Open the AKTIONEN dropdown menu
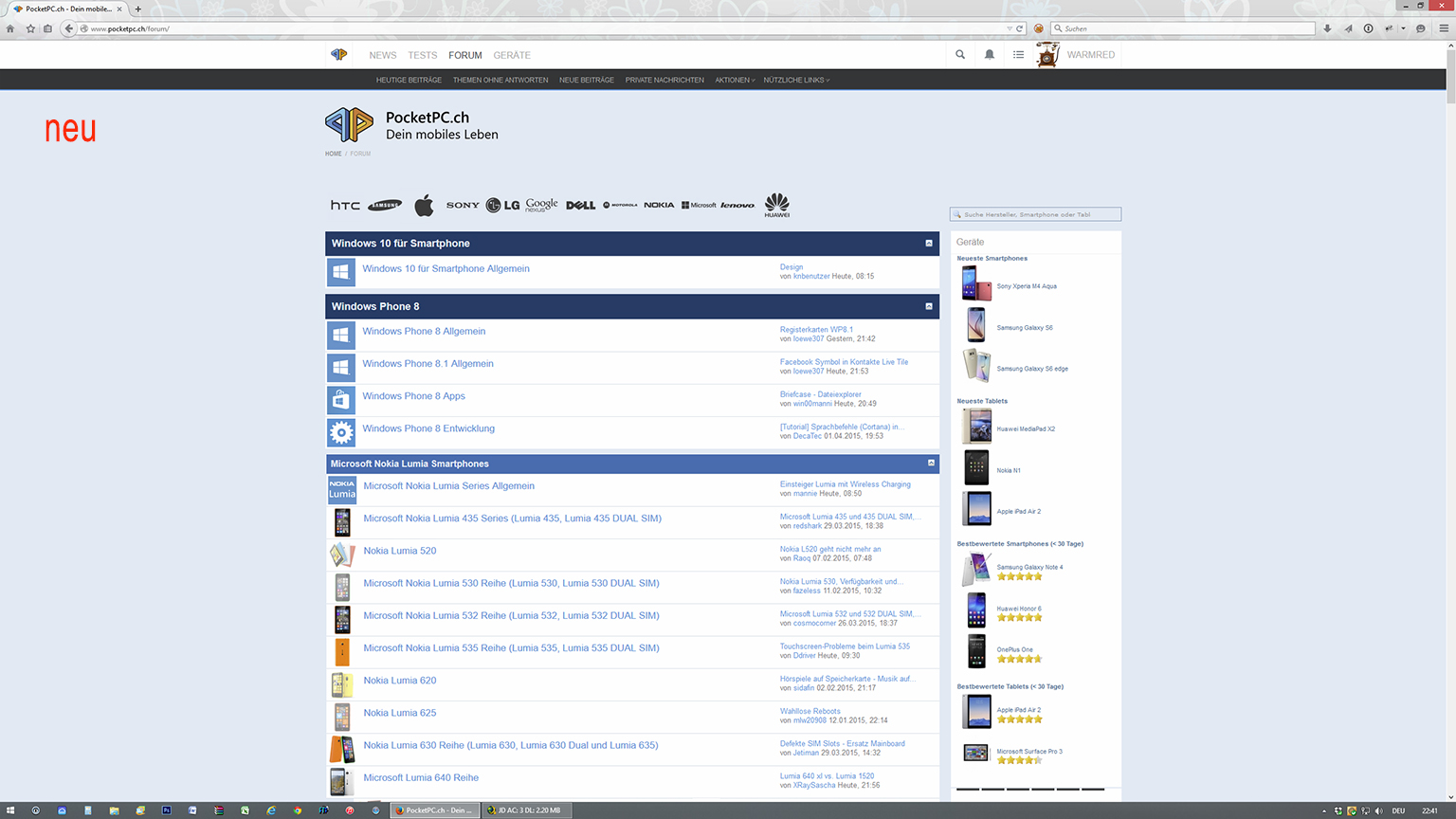1456x819 pixels. point(735,81)
